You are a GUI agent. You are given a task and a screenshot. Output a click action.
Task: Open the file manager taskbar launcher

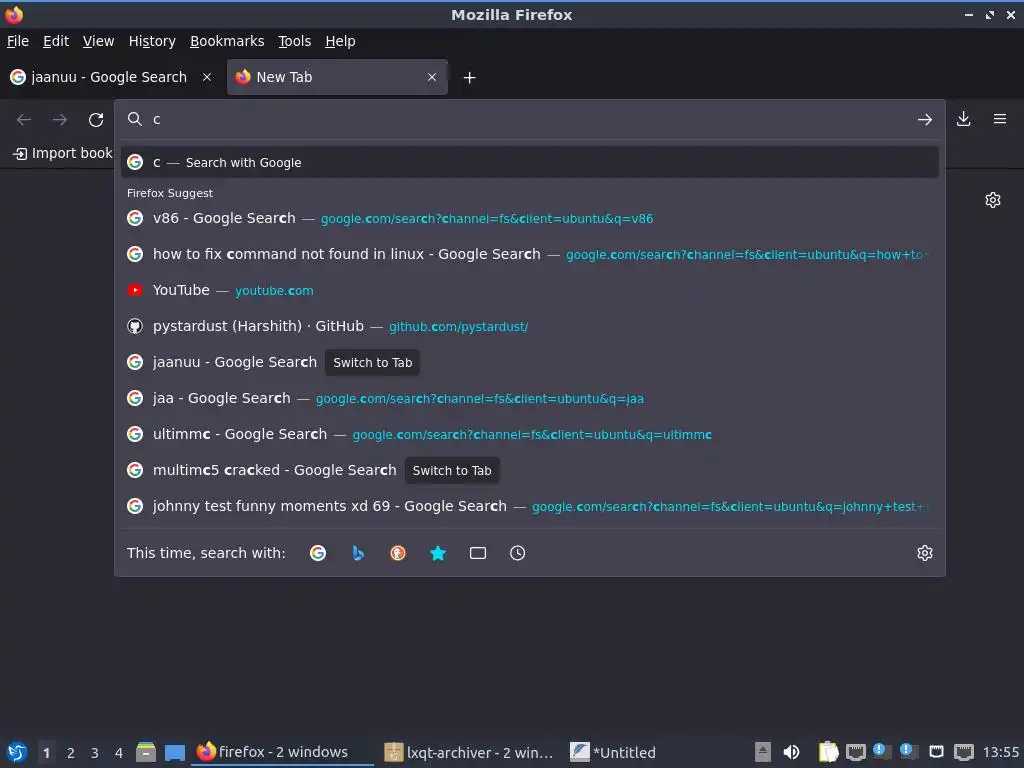click(x=146, y=752)
